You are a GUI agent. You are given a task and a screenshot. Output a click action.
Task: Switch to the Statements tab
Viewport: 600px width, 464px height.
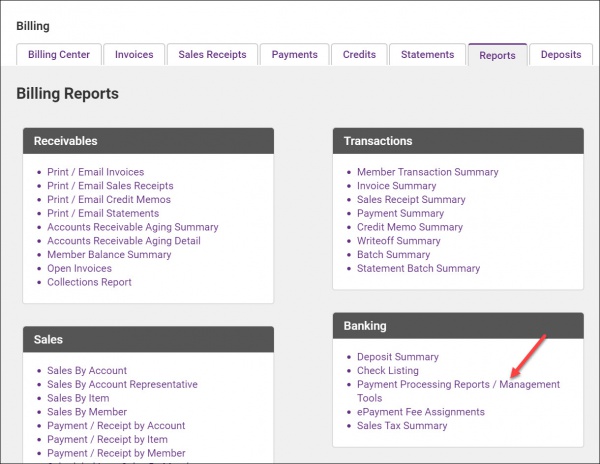pos(427,55)
